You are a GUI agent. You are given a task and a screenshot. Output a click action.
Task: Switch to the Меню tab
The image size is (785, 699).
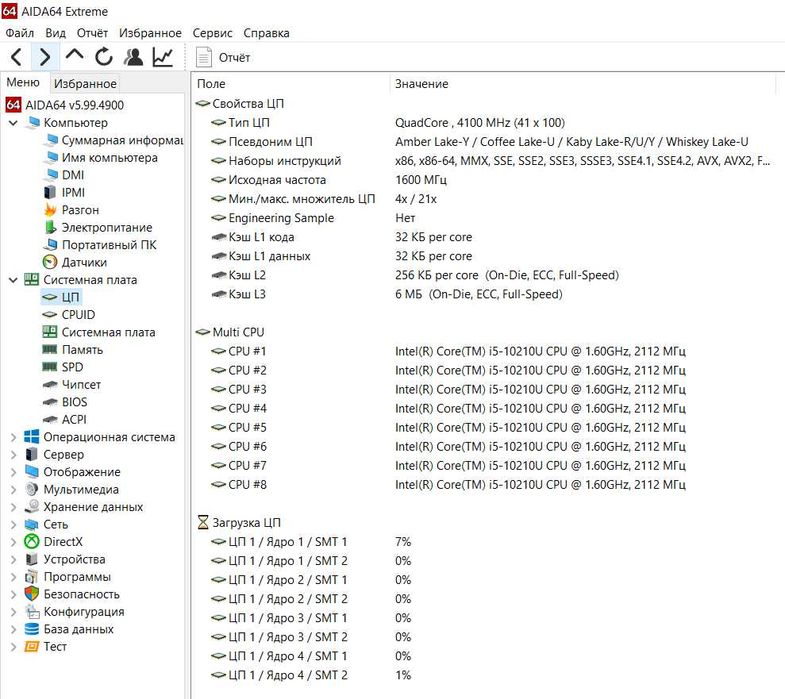[x=23, y=83]
